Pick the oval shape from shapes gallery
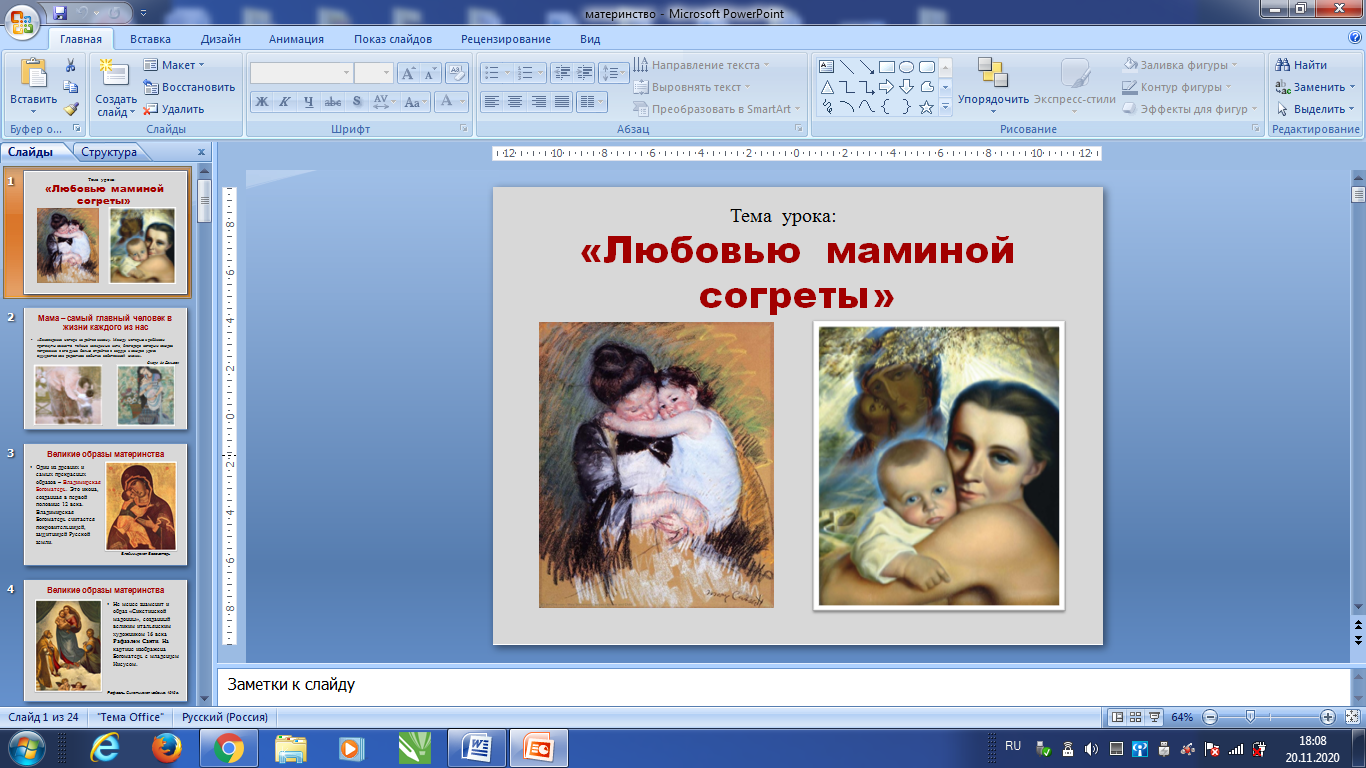This screenshot has height=768, width=1366. pyautogui.click(x=906, y=67)
